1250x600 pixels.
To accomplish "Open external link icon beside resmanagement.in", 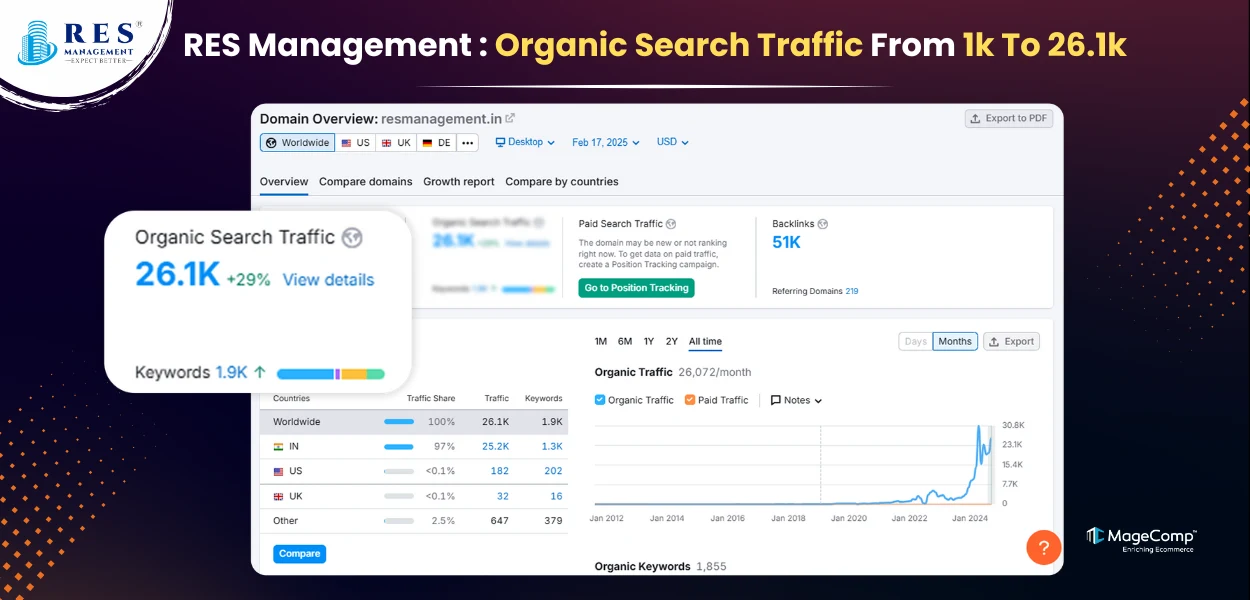I will (510, 118).
